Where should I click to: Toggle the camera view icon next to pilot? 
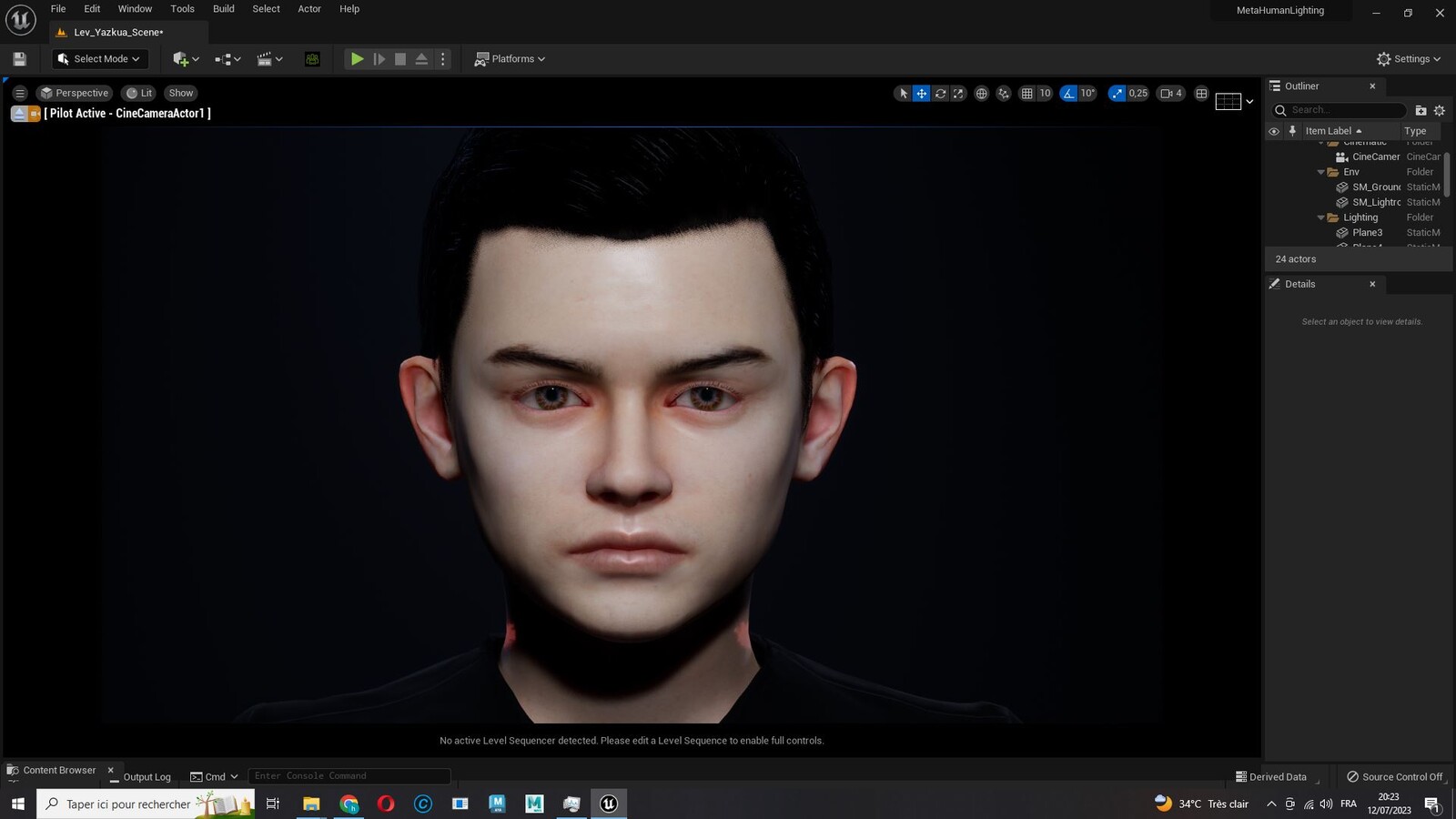click(x=35, y=114)
